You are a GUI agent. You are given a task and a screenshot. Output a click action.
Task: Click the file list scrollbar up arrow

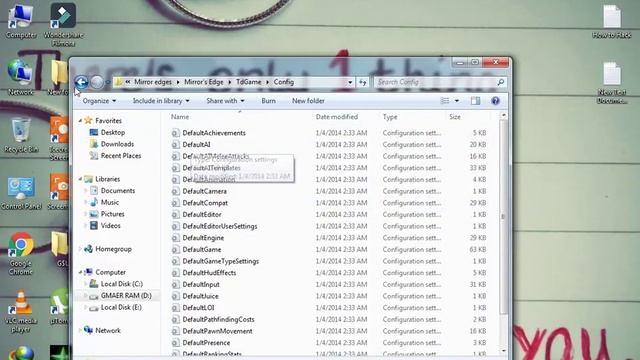coord(503,116)
